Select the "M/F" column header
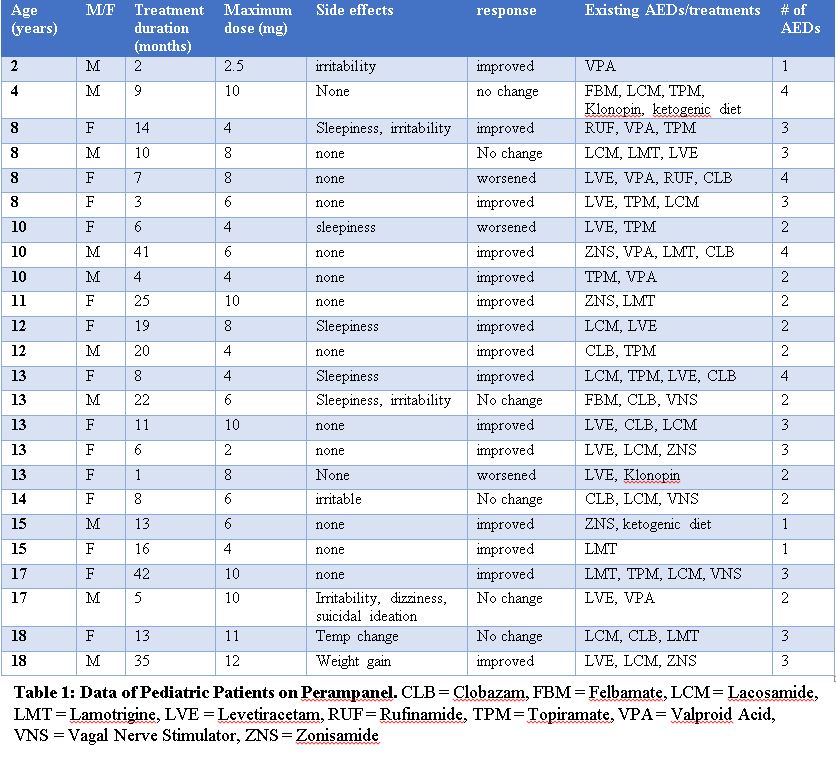The height and width of the screenshot is (766, 836). [x=98, y=11]
